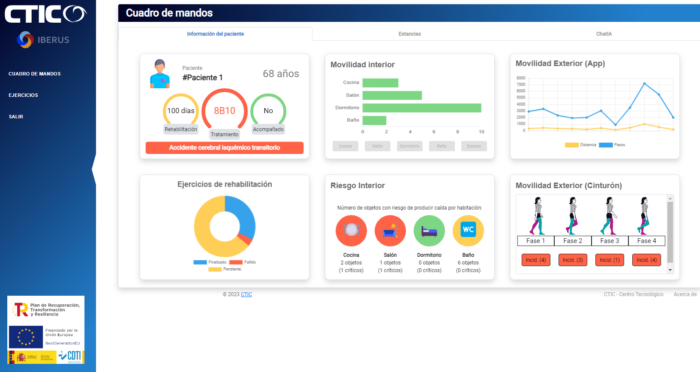
Task: Click the Salón risk icon
Action: click(x=390, y=231)
